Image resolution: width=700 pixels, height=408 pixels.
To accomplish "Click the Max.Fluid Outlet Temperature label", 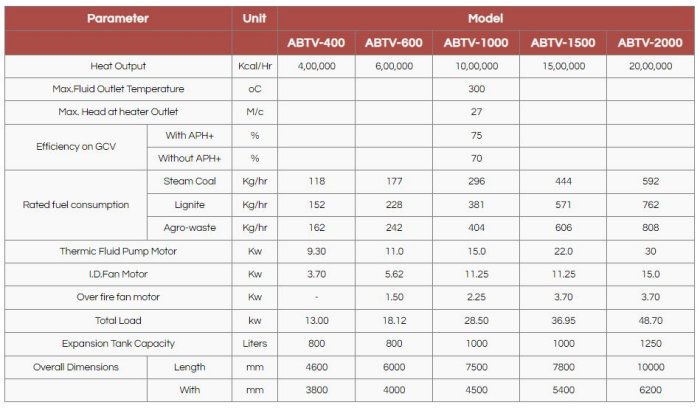I will click(118, 89).
